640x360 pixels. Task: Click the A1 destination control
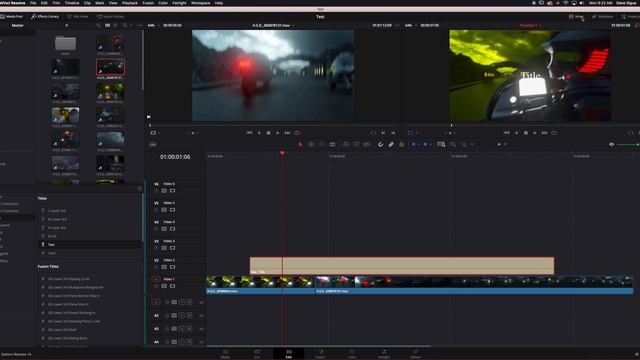(x=156, y=302)
